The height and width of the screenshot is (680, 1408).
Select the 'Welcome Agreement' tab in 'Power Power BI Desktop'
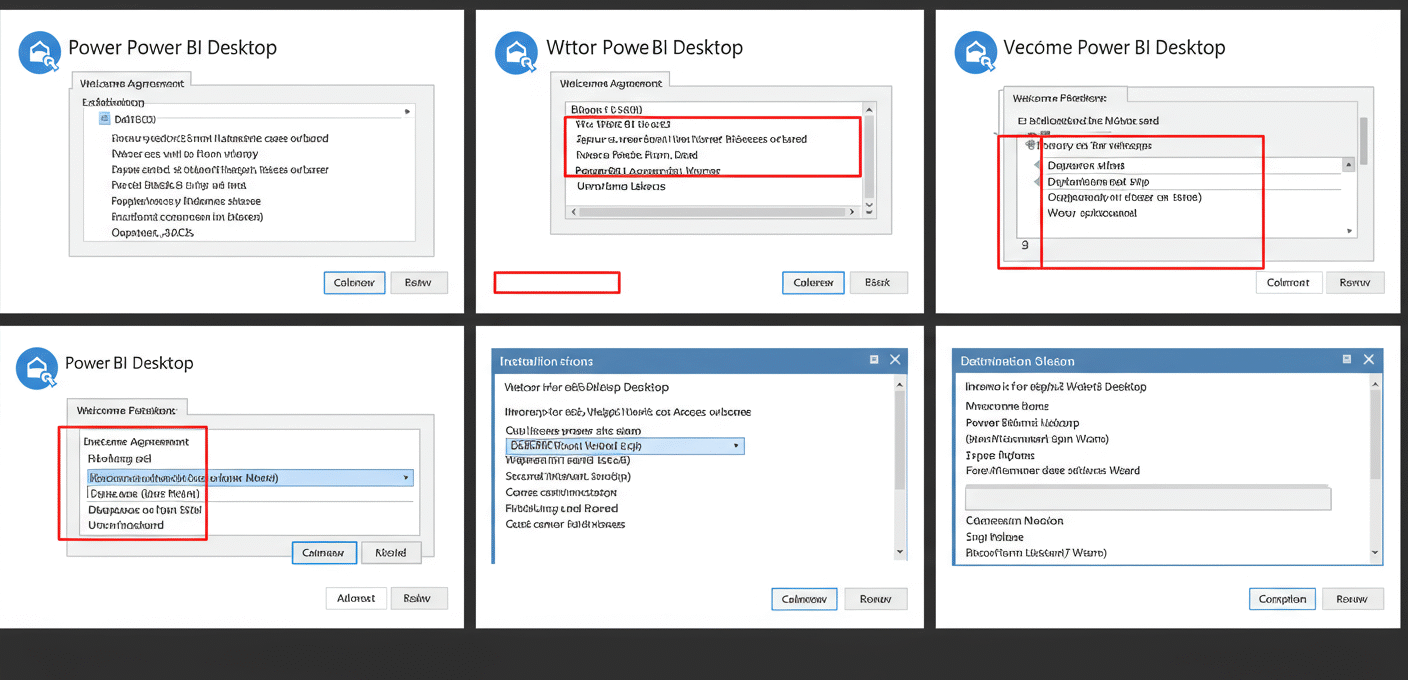(131, 84)
